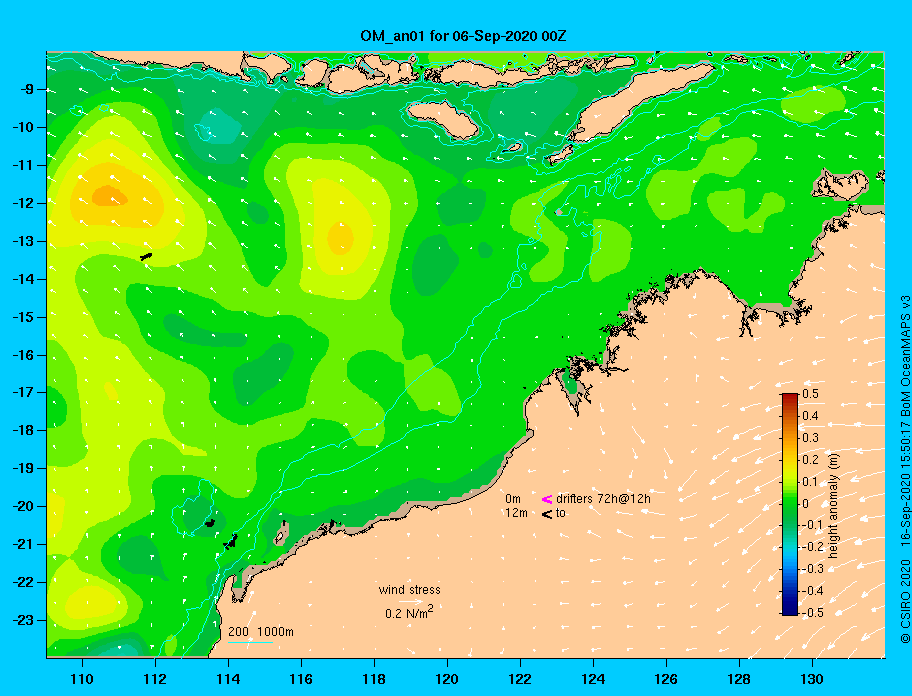
Task: Click the black 12m drifter marker in legend
Action: 547,513
